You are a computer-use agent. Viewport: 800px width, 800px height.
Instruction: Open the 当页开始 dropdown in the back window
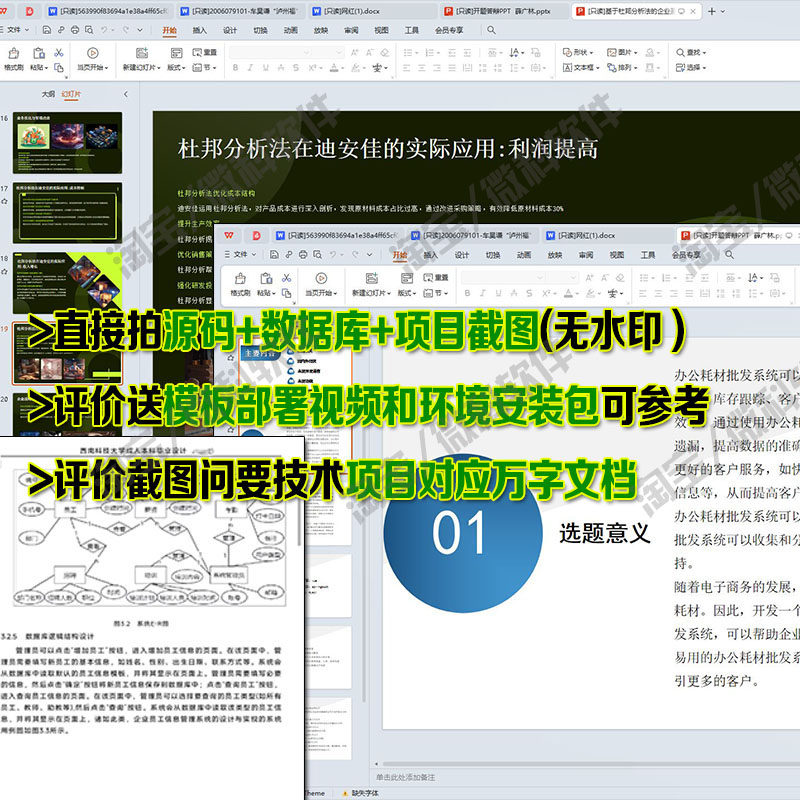93,67
